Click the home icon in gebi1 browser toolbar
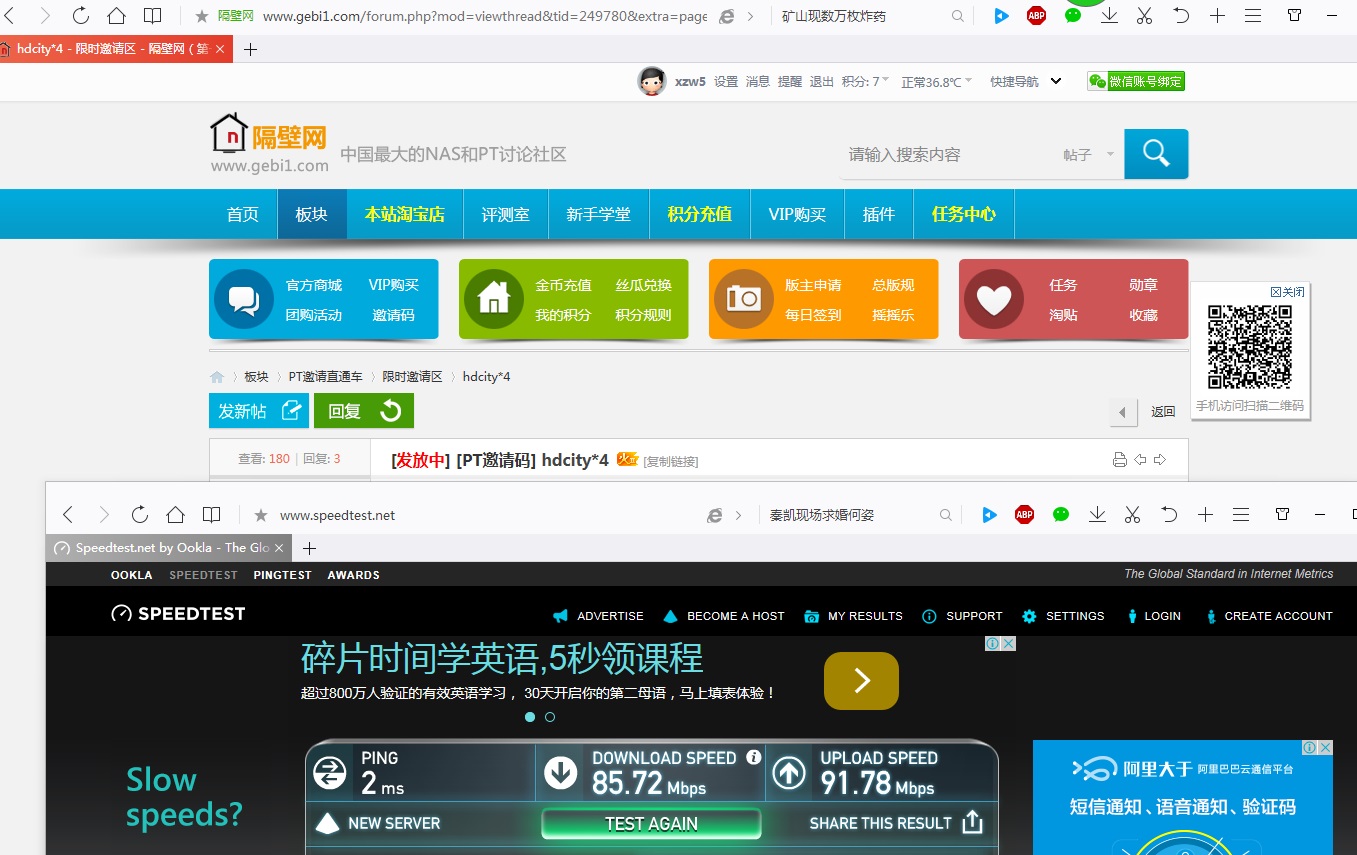 [117, 16]
